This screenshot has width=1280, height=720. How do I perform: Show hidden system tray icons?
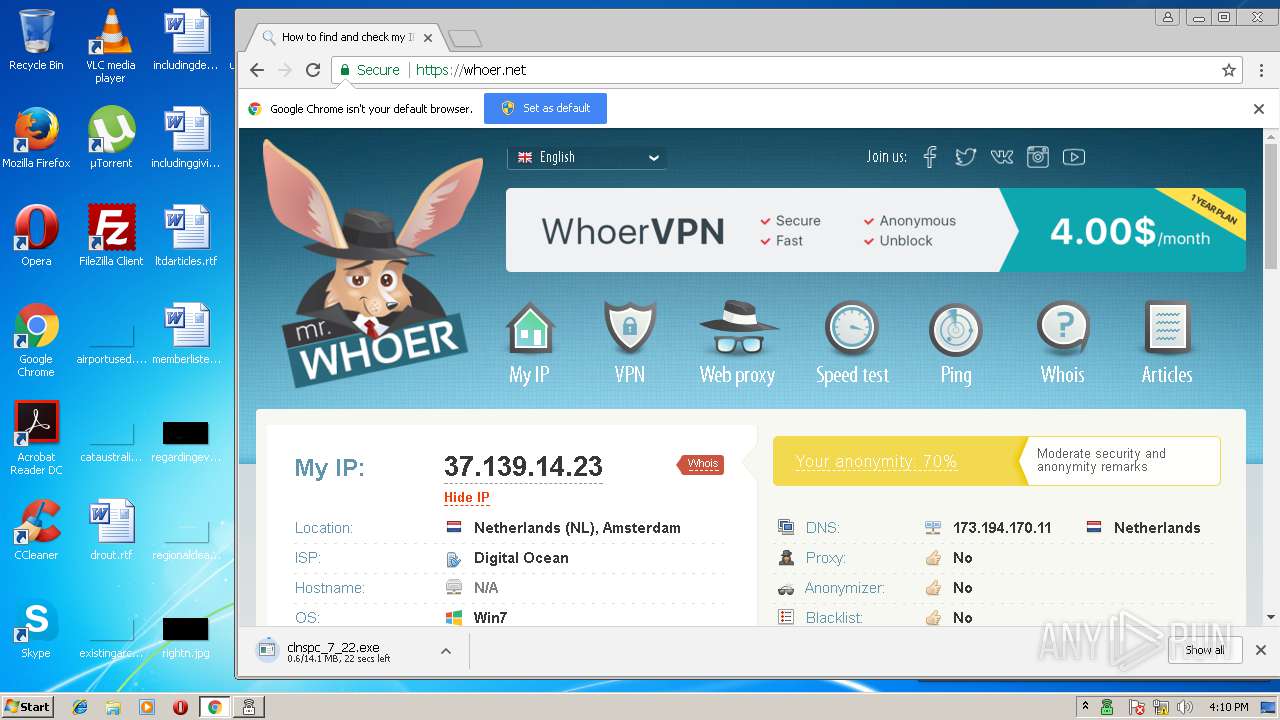pos(1085,707)
